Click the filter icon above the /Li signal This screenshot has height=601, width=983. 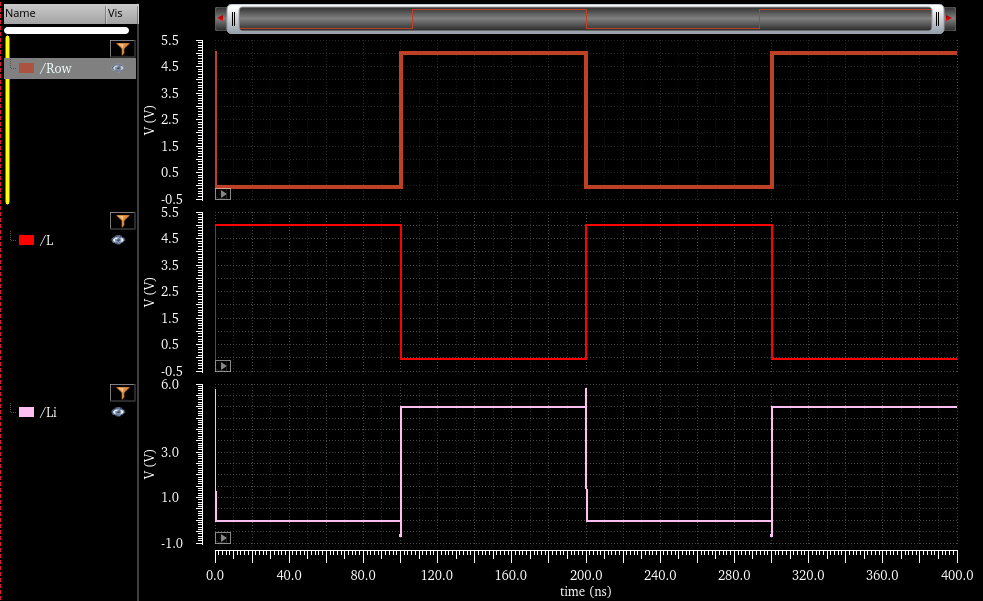click(x=121, y=393)
